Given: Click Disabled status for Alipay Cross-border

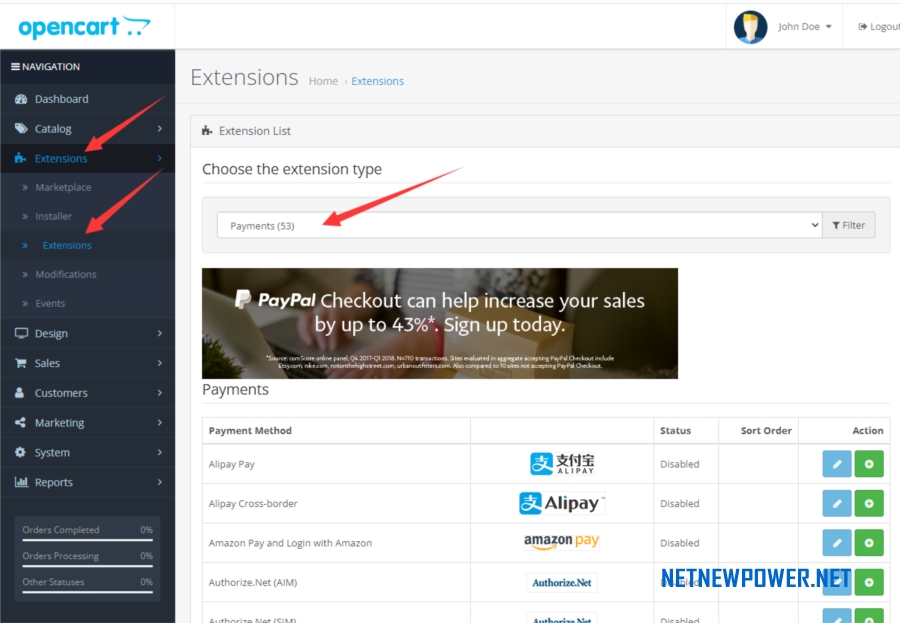Looking at the screenshot, I should pos(680,504).
